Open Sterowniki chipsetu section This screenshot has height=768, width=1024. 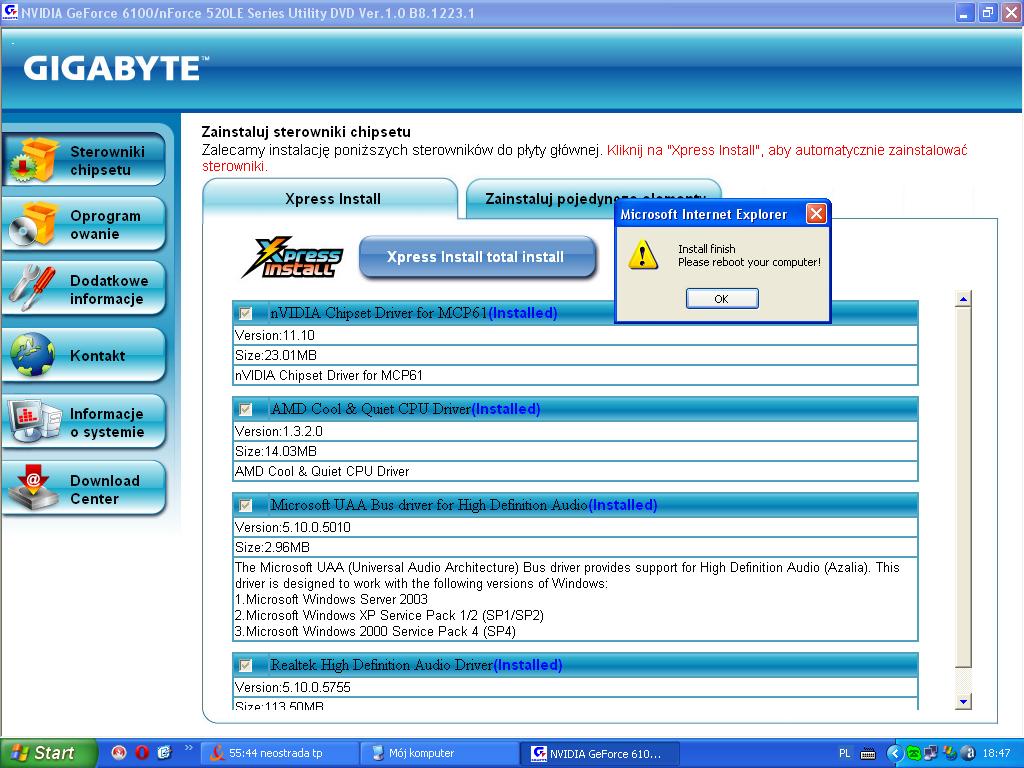(84, 160)
